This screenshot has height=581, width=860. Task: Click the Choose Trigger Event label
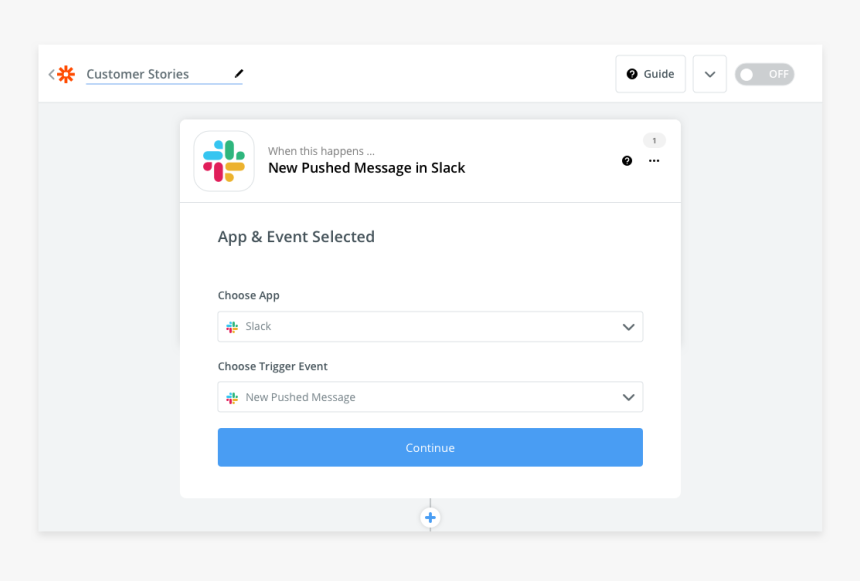(273, 366)
